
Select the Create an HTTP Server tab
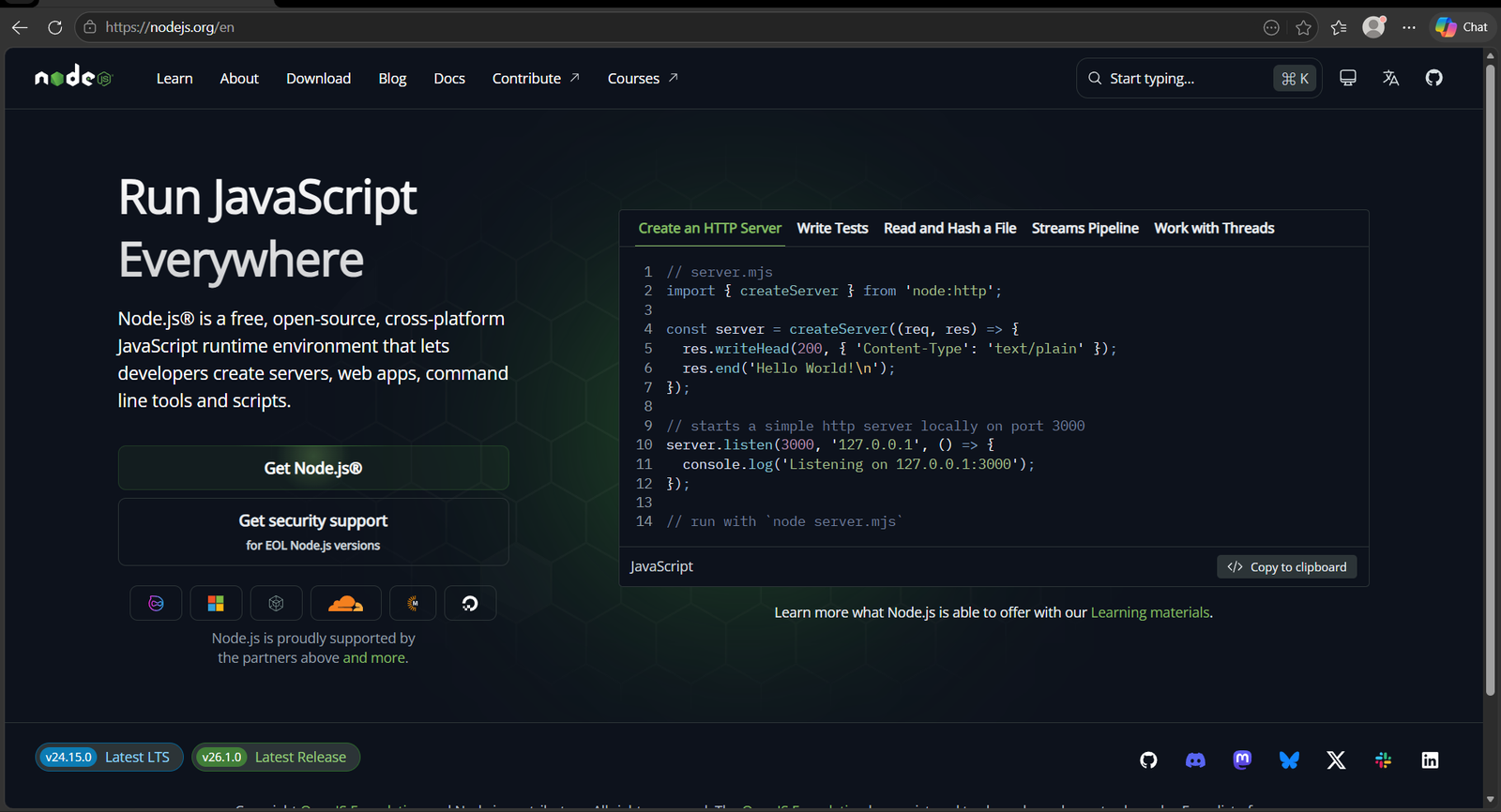pos(709,228)
